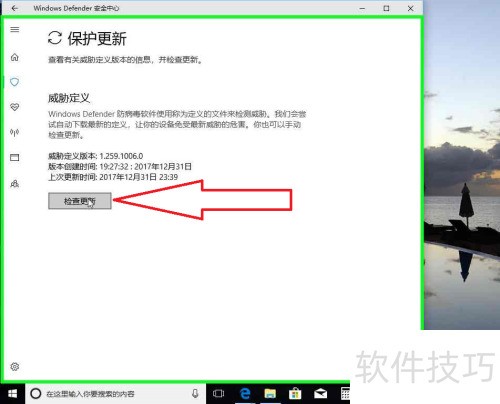Open Device performance & health heart icon
500x404 pixels.
[x=15, y=107]
